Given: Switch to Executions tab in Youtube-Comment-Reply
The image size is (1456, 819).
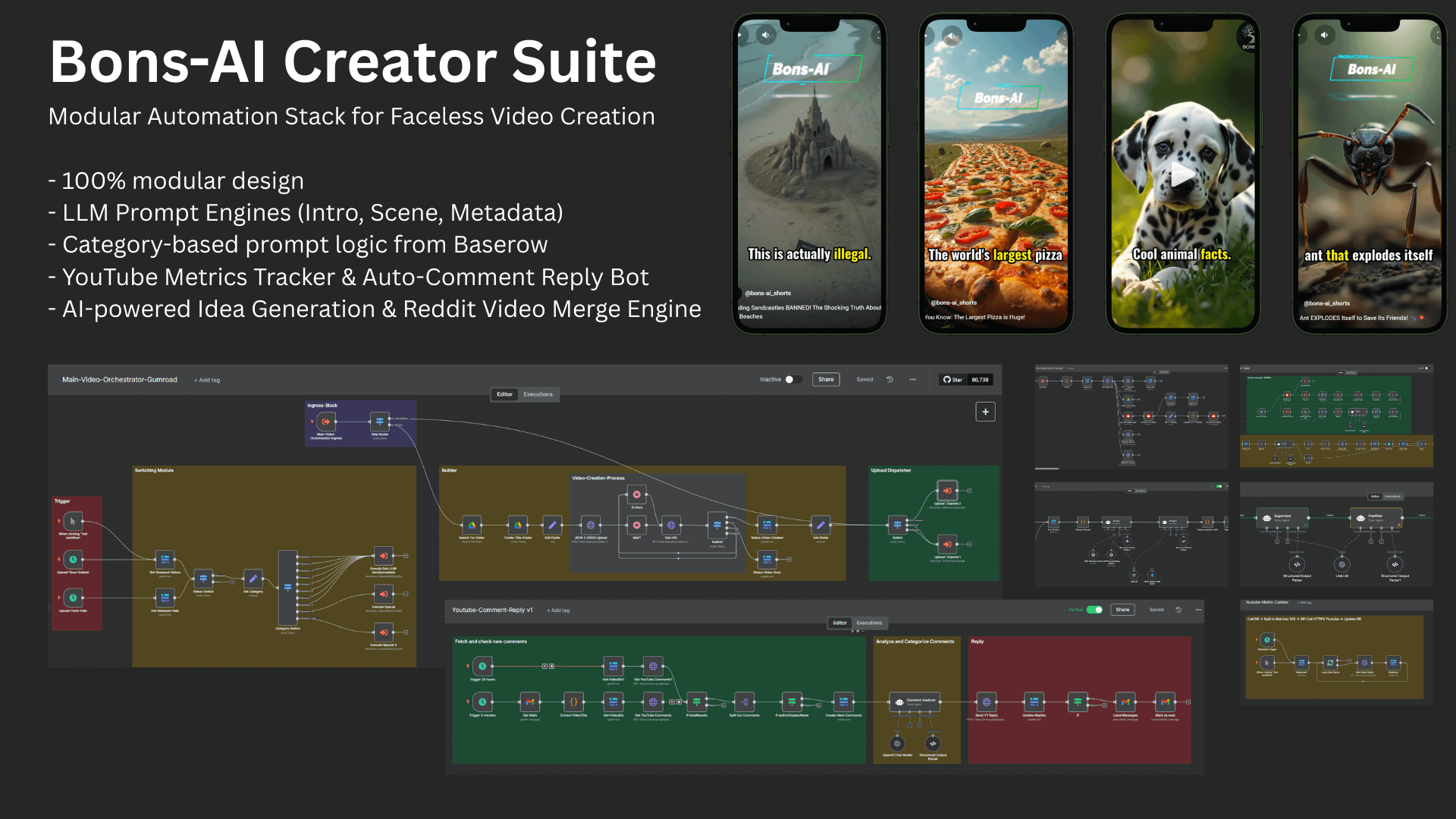Looking at the screenshot, I should [x=869, y=623].
